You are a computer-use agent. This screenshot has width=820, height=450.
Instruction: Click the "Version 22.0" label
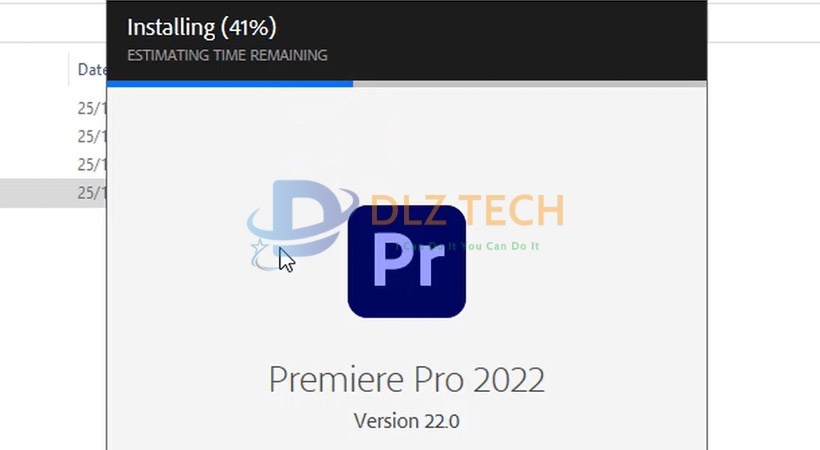[x=406, y=421]
